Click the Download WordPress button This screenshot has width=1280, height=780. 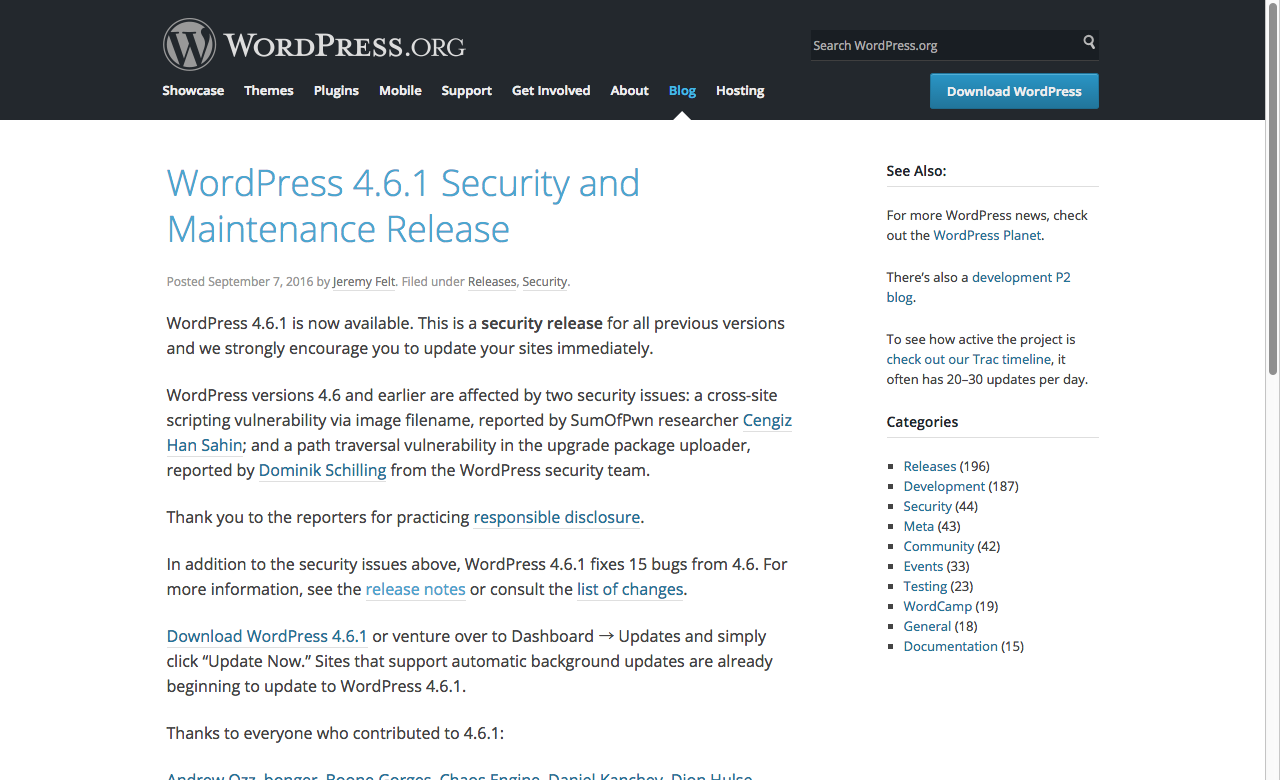[1014, 91]
